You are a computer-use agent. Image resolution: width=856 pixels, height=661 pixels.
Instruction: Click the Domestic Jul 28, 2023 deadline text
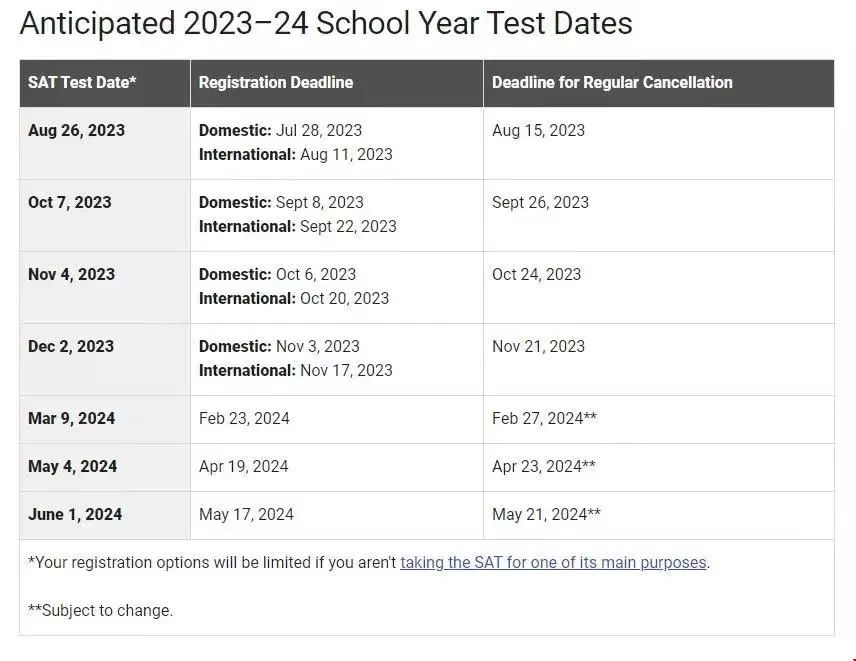point(280,130)
